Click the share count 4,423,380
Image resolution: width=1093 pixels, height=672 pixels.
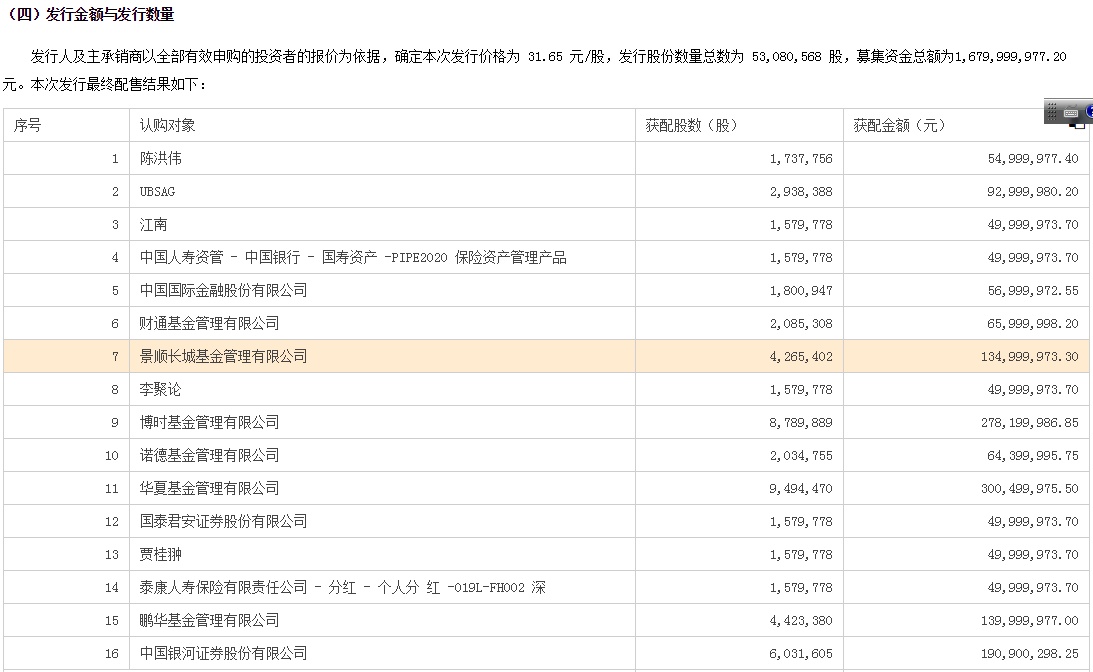801,620
